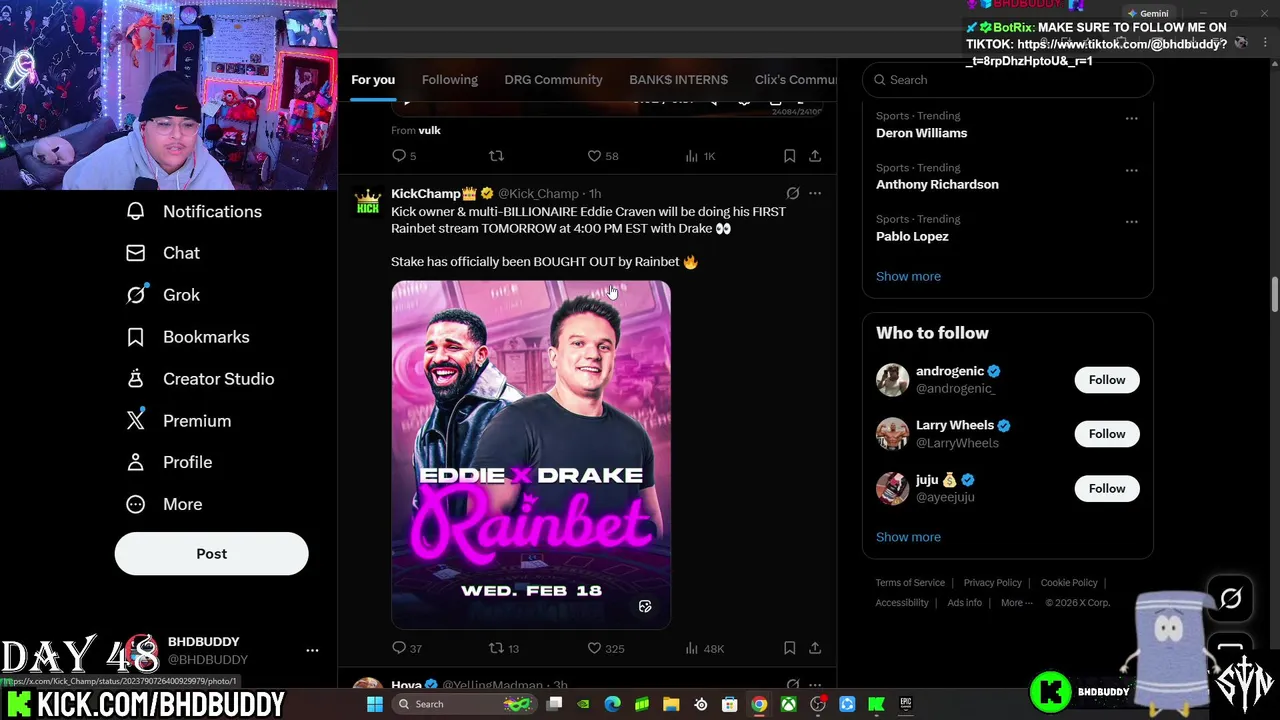Open more options for Anthony Richardson trend
Viewport: 1280px width, 720px height.
click(1131, 170)
